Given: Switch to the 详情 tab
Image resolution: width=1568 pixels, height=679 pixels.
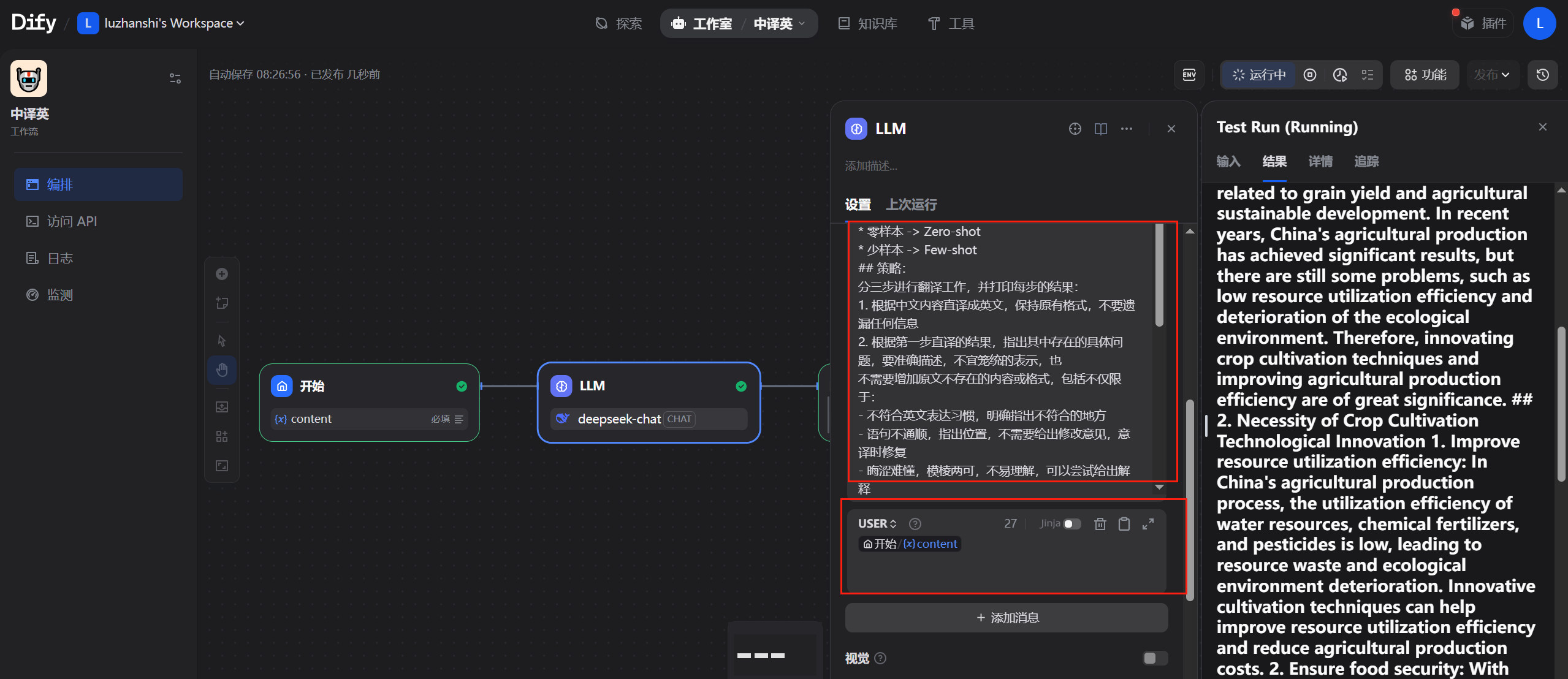Looking at the screenshot, I should pyautogui.click(x=1320, y=161).
